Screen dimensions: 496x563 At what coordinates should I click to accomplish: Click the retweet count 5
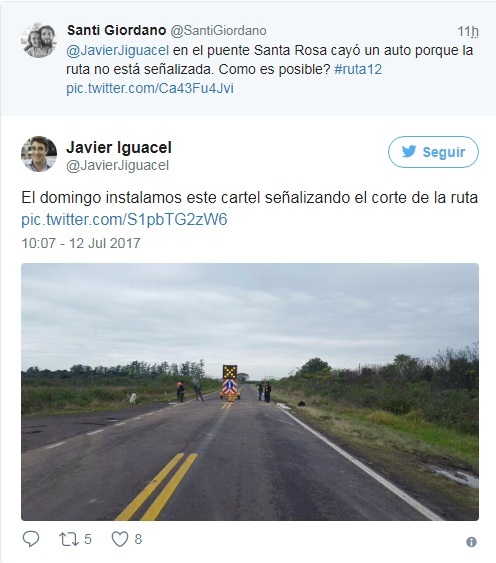[88, 539]
